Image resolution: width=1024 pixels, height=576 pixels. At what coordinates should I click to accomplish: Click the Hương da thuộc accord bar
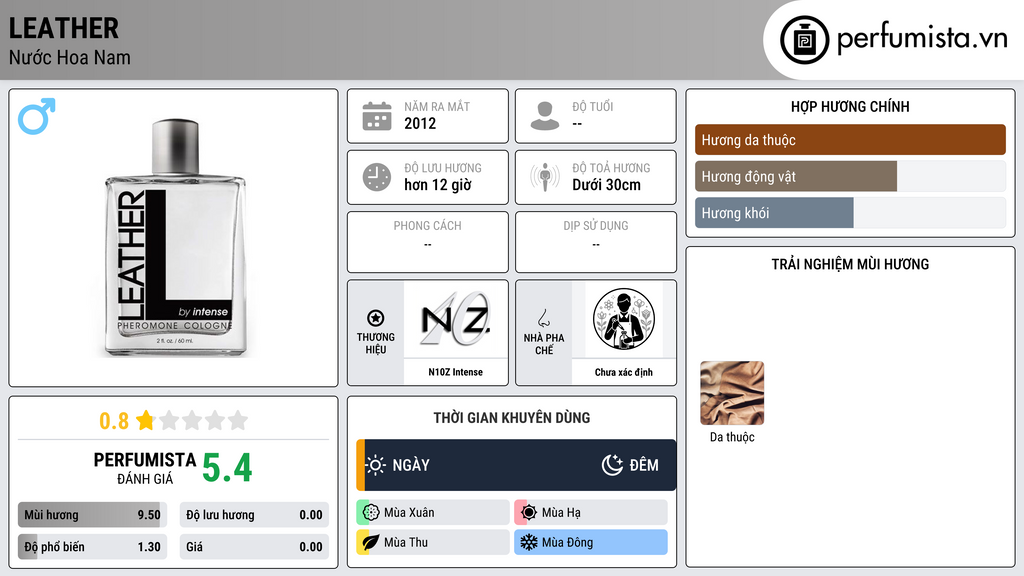[x=850, y=140]
